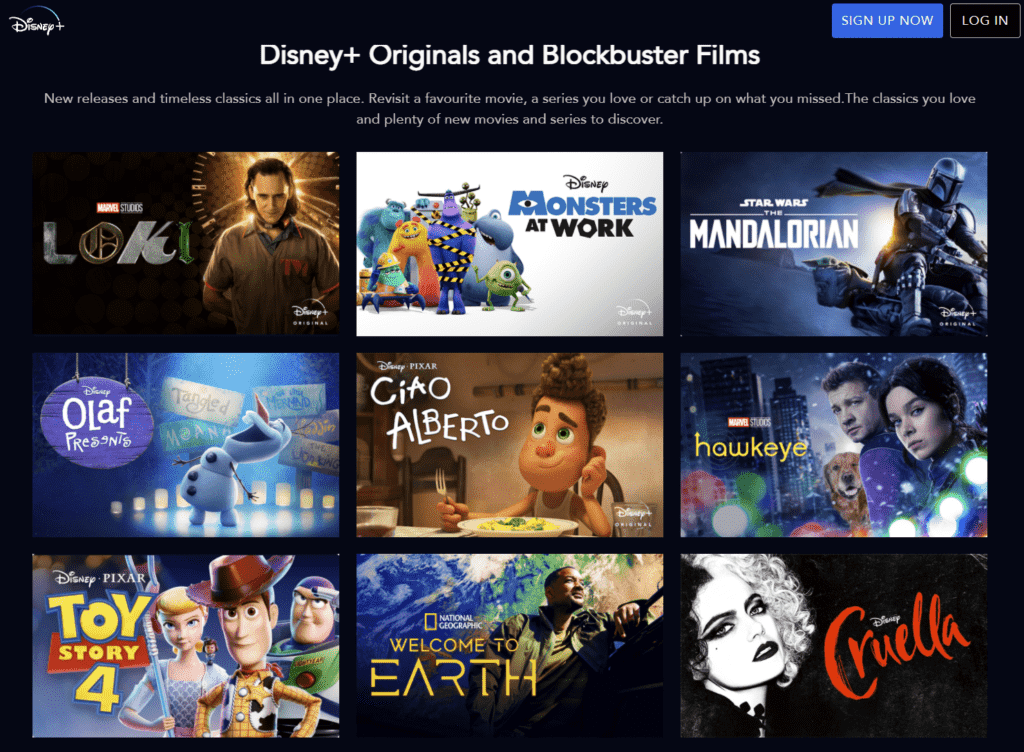The height and width of the screenshot is (752, 1024).
Task: Open the Olaf Presents tile
Action: pyautogui.click(x=185, y=445)
